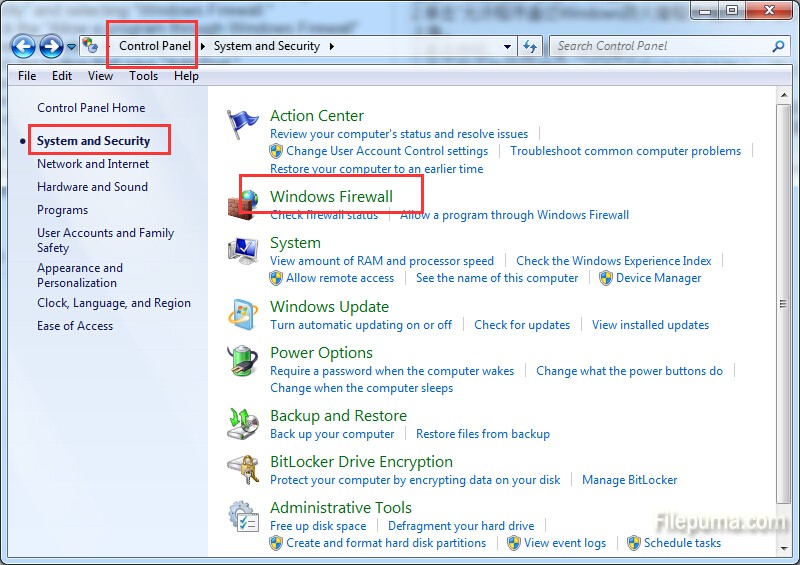This screenshot has height=565, width=800.
Task: Click the System computer icon
Action: 243,252
